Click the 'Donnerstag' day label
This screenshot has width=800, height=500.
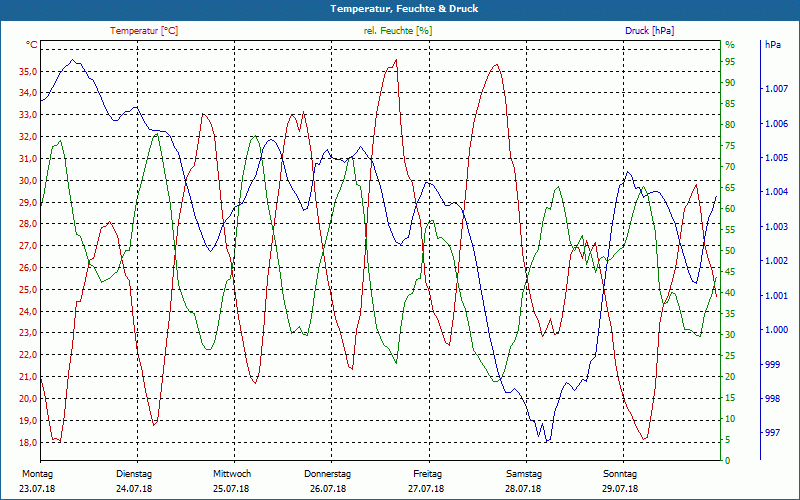pos(328,474)
